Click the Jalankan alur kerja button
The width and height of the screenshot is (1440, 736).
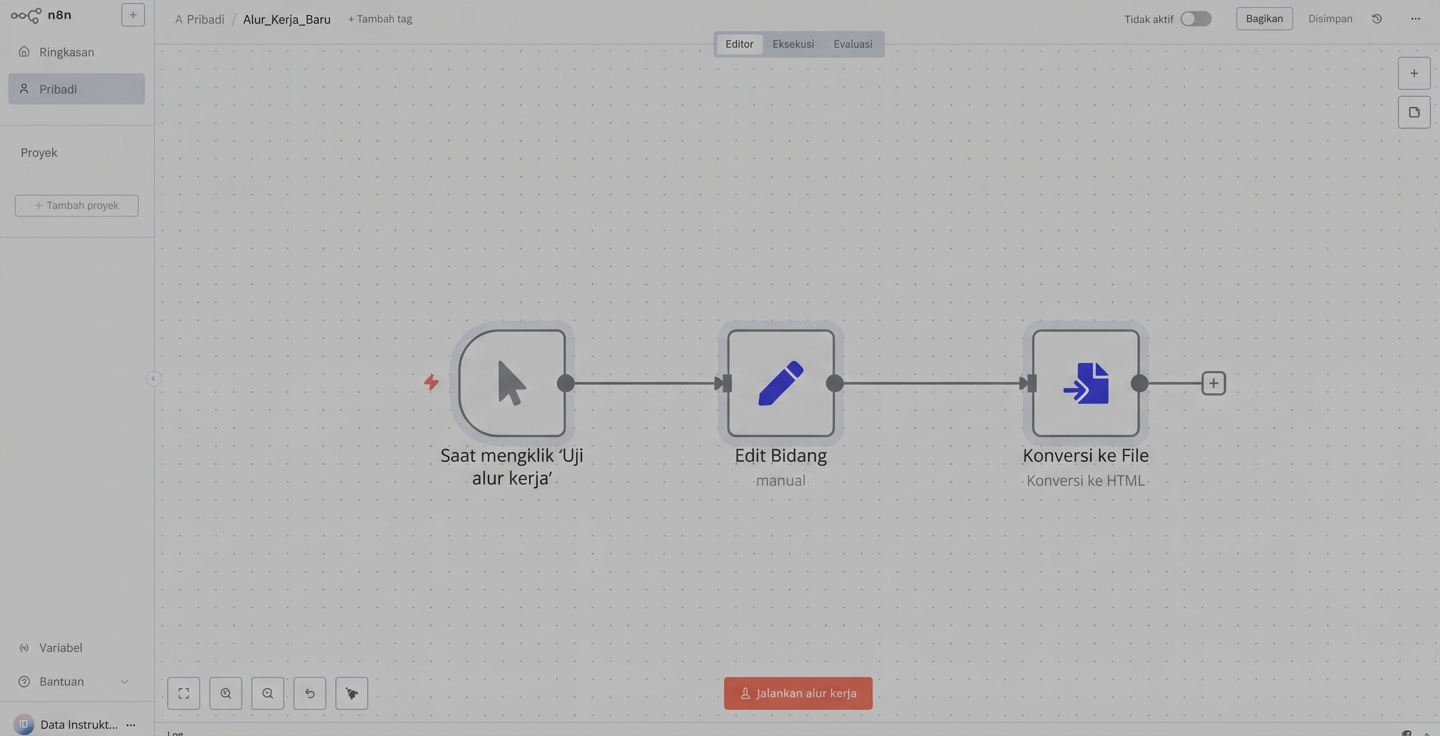click(798, 693)
